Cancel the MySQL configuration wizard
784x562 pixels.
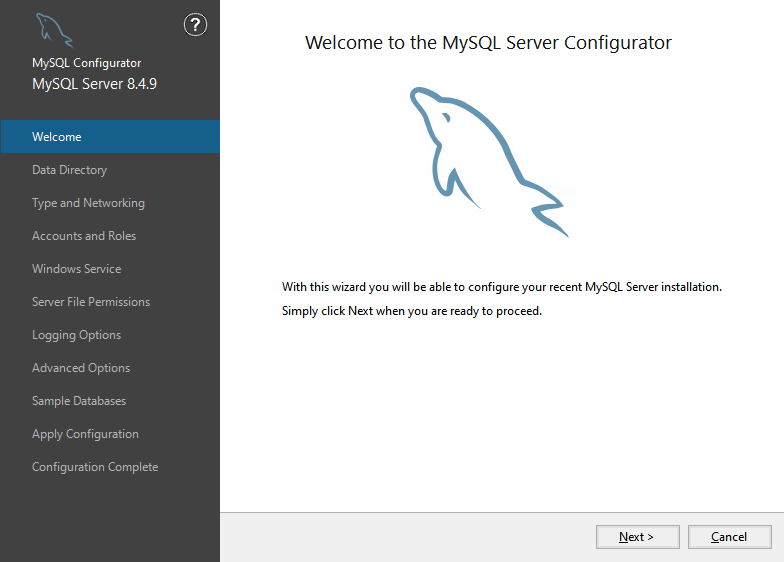729,537
